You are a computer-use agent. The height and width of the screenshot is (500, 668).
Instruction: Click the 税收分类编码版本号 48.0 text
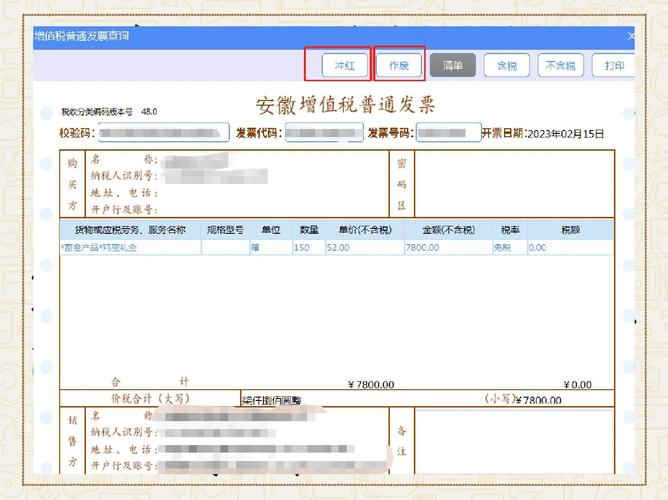(x=109, y=112)
